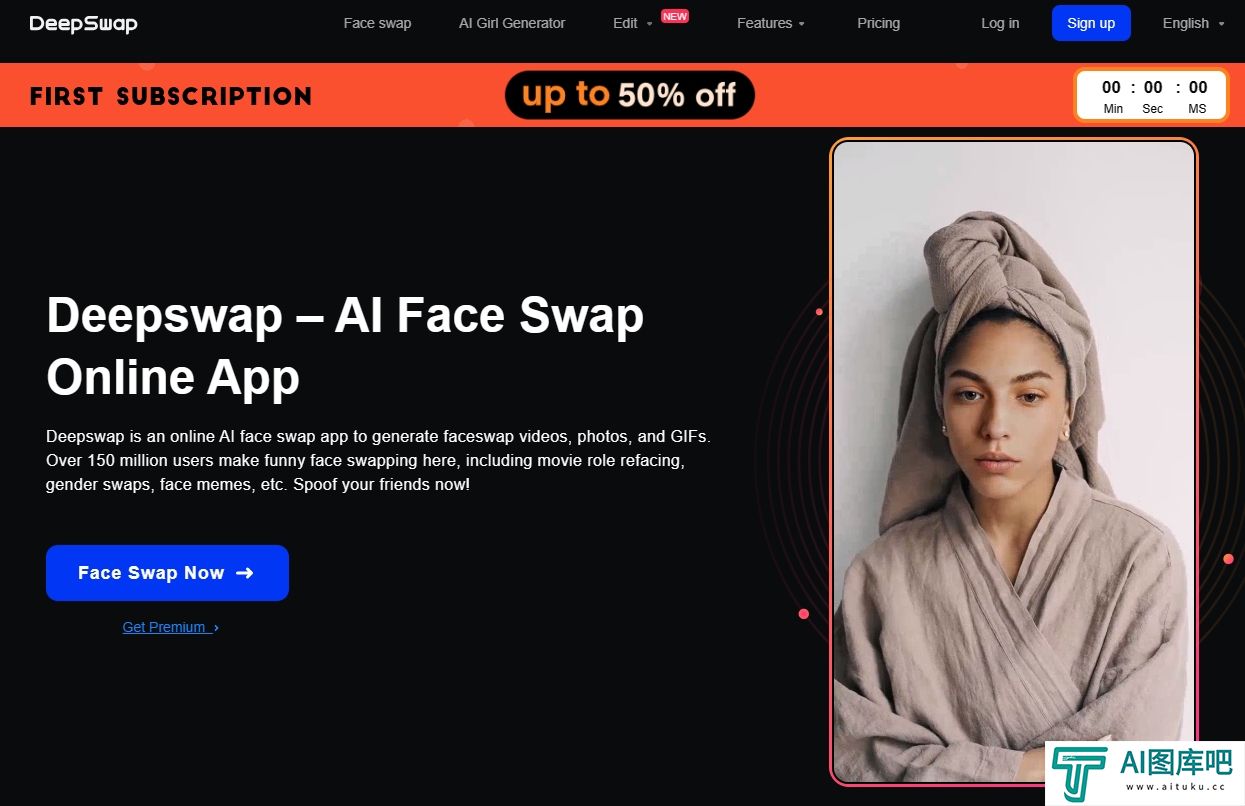Click the Log in link
The width and height of the screenshot is (1245, 806).
point(1000,23)
